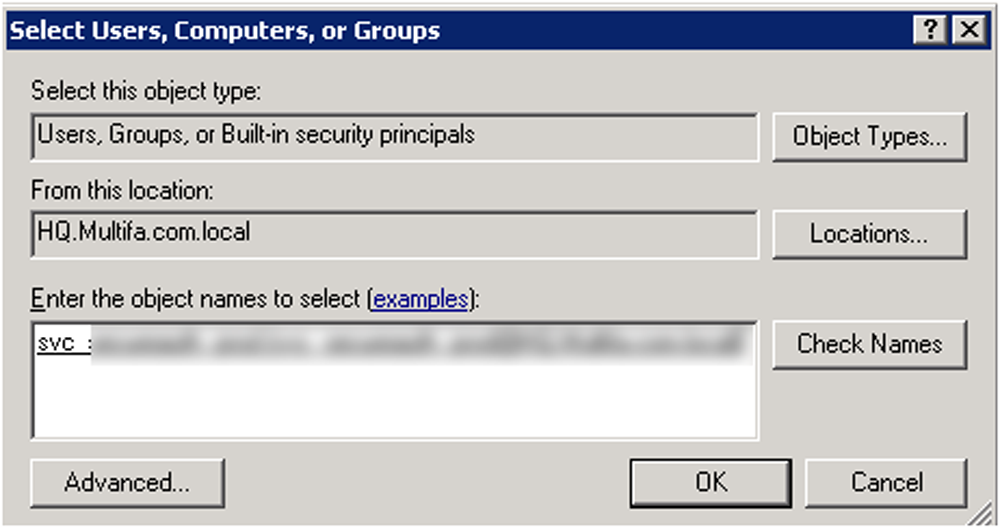Open Advanced search options
The height and width of the screenshot is (528, 1000).
pyautogui.click(x=127, y=483)
